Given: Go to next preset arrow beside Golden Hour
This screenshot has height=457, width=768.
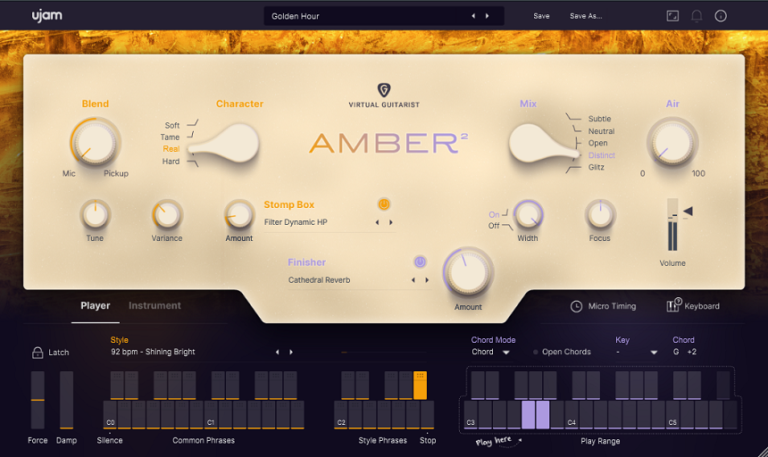Looking at the screenshot, I should click(487, 16).
